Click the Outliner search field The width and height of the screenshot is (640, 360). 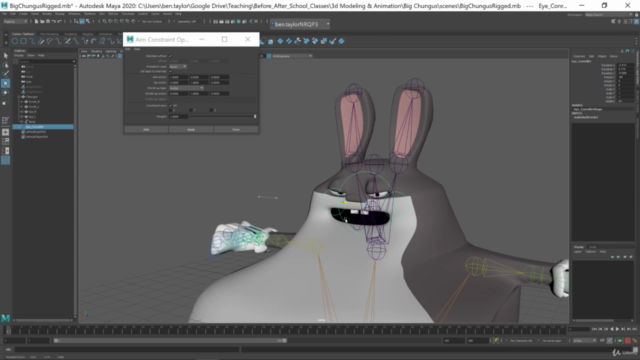pos(47,61)
